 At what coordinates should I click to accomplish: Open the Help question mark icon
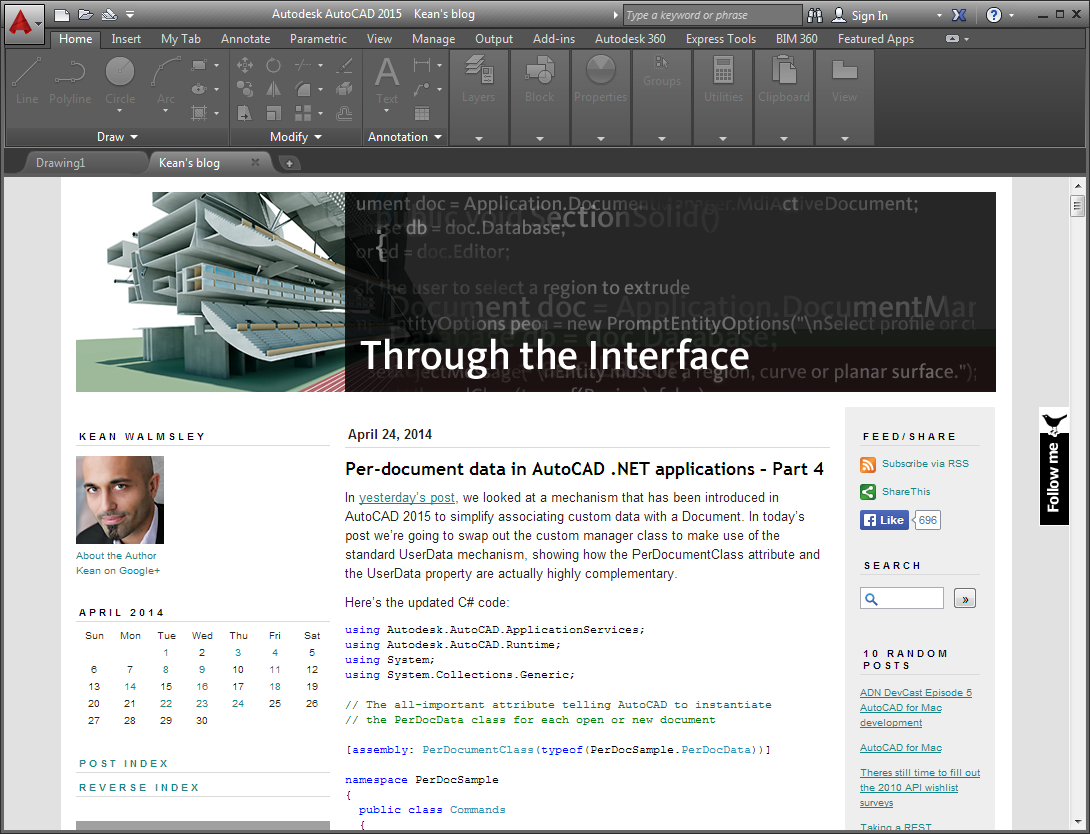993,15
